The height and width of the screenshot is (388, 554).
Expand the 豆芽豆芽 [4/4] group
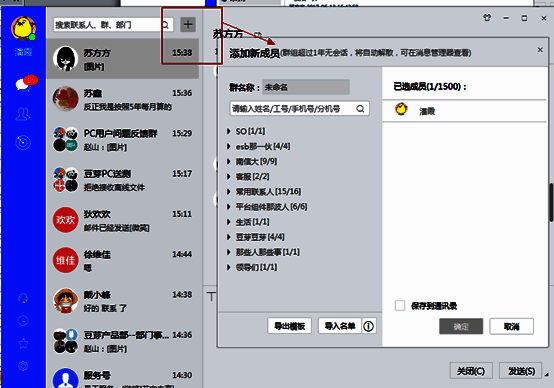coord(229,237)
